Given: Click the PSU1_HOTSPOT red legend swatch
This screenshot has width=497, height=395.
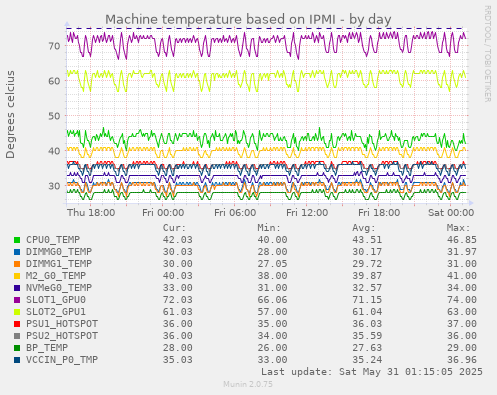Looking at the screenshot, I should click(17, 324).
